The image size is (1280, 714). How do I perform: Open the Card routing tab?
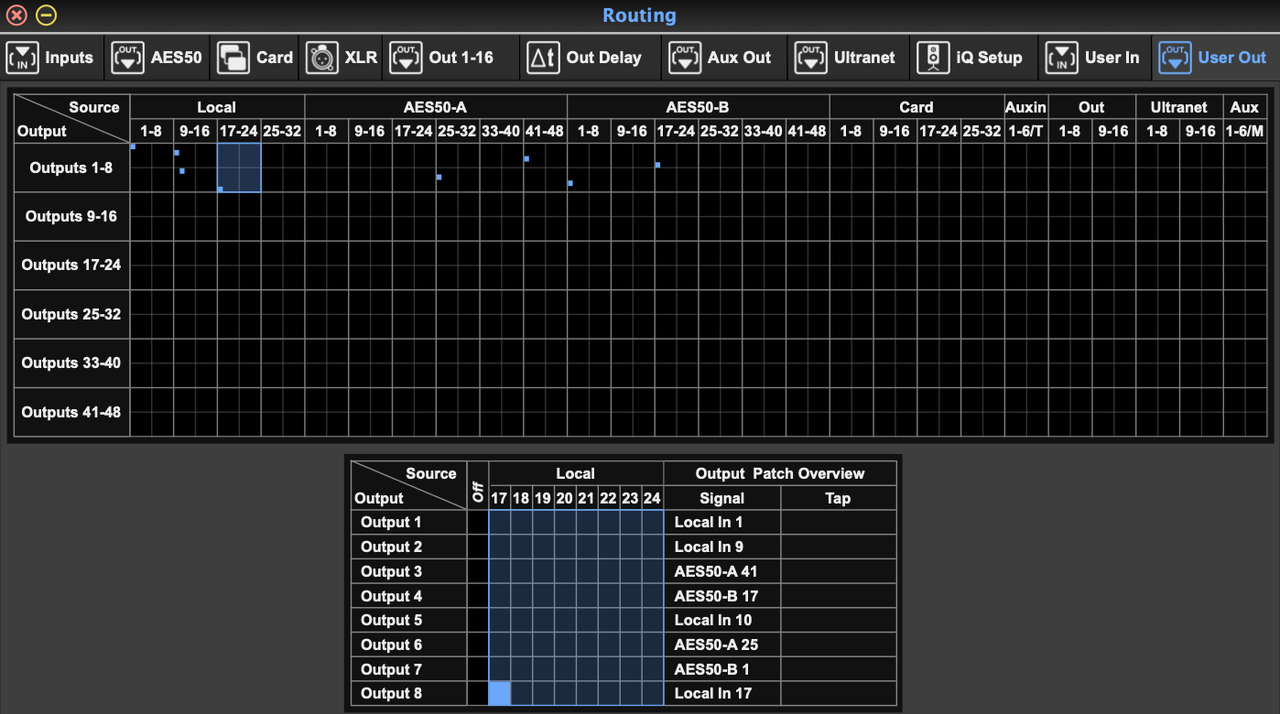(256, 57)
